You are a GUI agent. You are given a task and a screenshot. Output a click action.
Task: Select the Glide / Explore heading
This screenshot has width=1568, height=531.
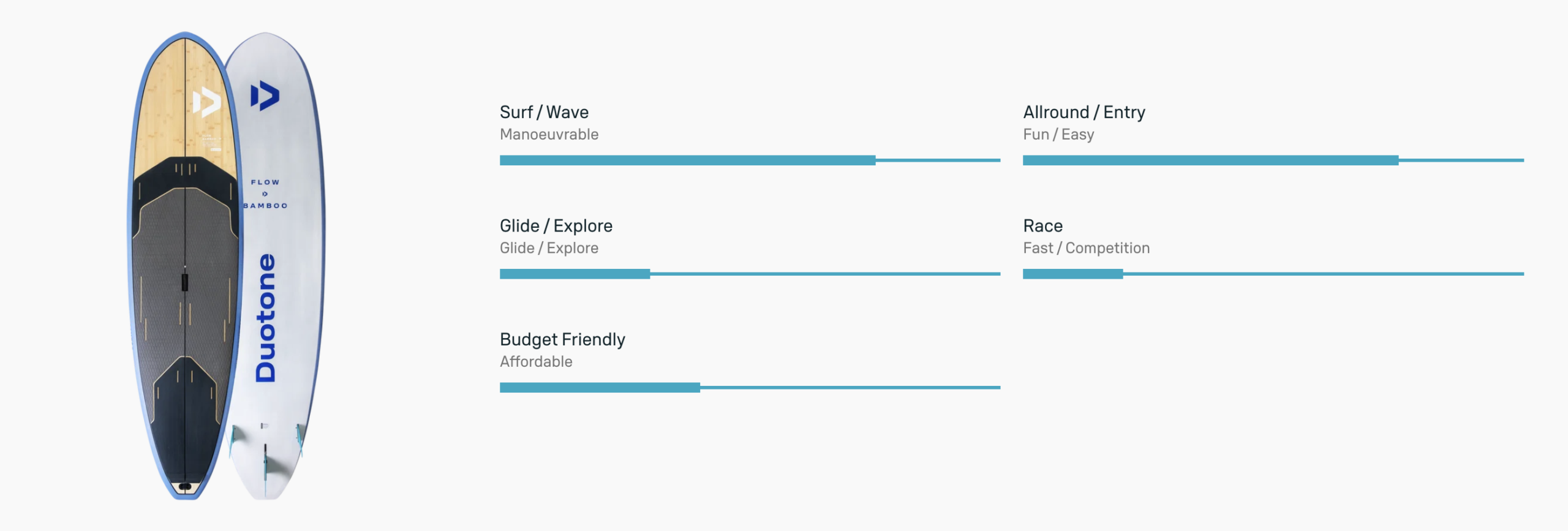point(556,226)
